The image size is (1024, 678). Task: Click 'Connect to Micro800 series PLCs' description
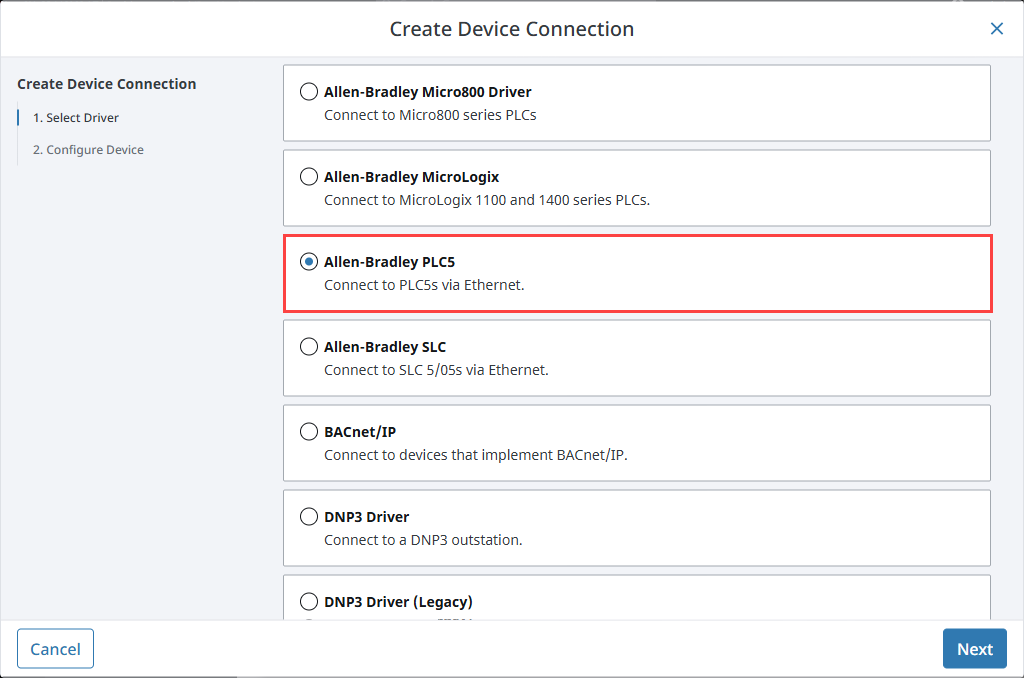tap(430, 115)
